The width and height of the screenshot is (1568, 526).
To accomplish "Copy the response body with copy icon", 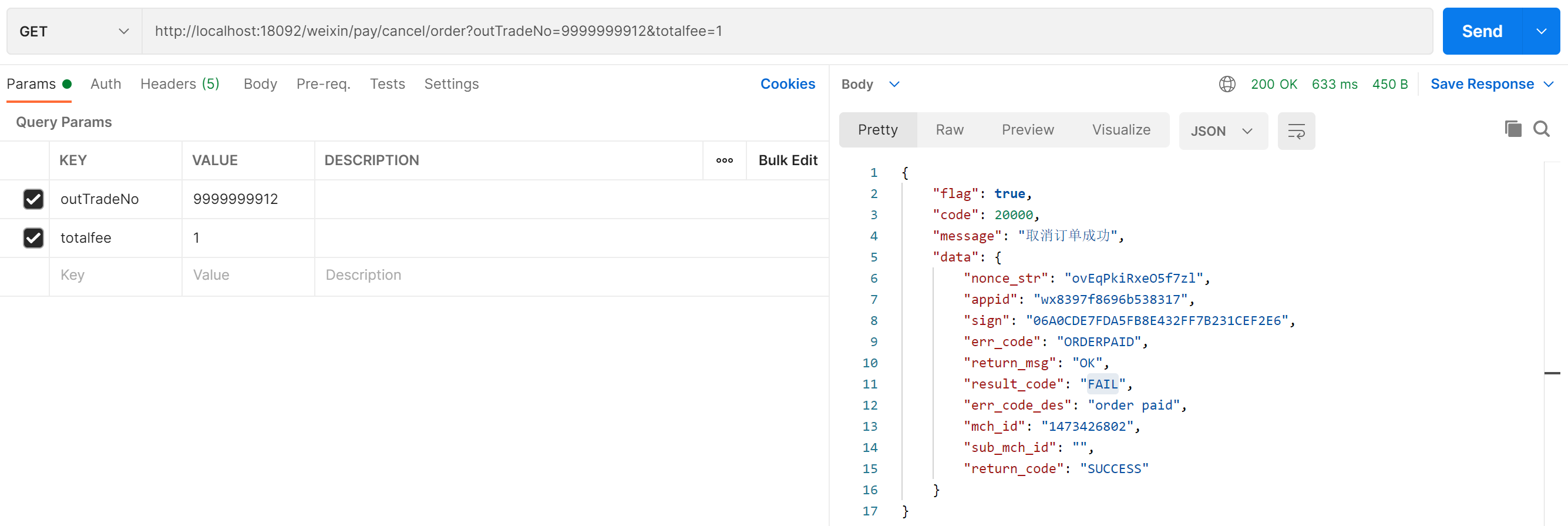I will click(x=1513, y=129).
